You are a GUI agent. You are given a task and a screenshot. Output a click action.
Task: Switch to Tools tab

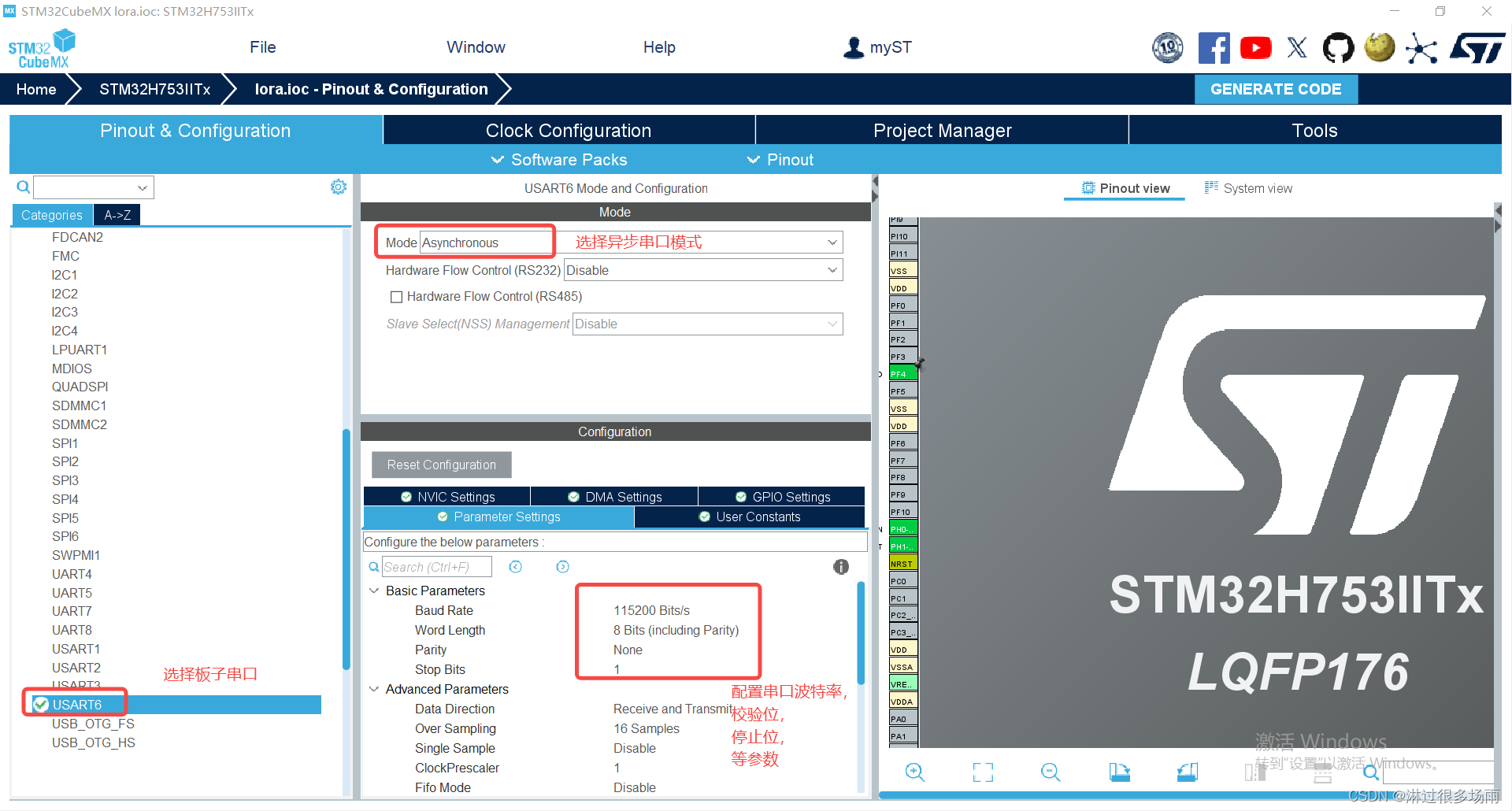click(x=1315, y=130)
